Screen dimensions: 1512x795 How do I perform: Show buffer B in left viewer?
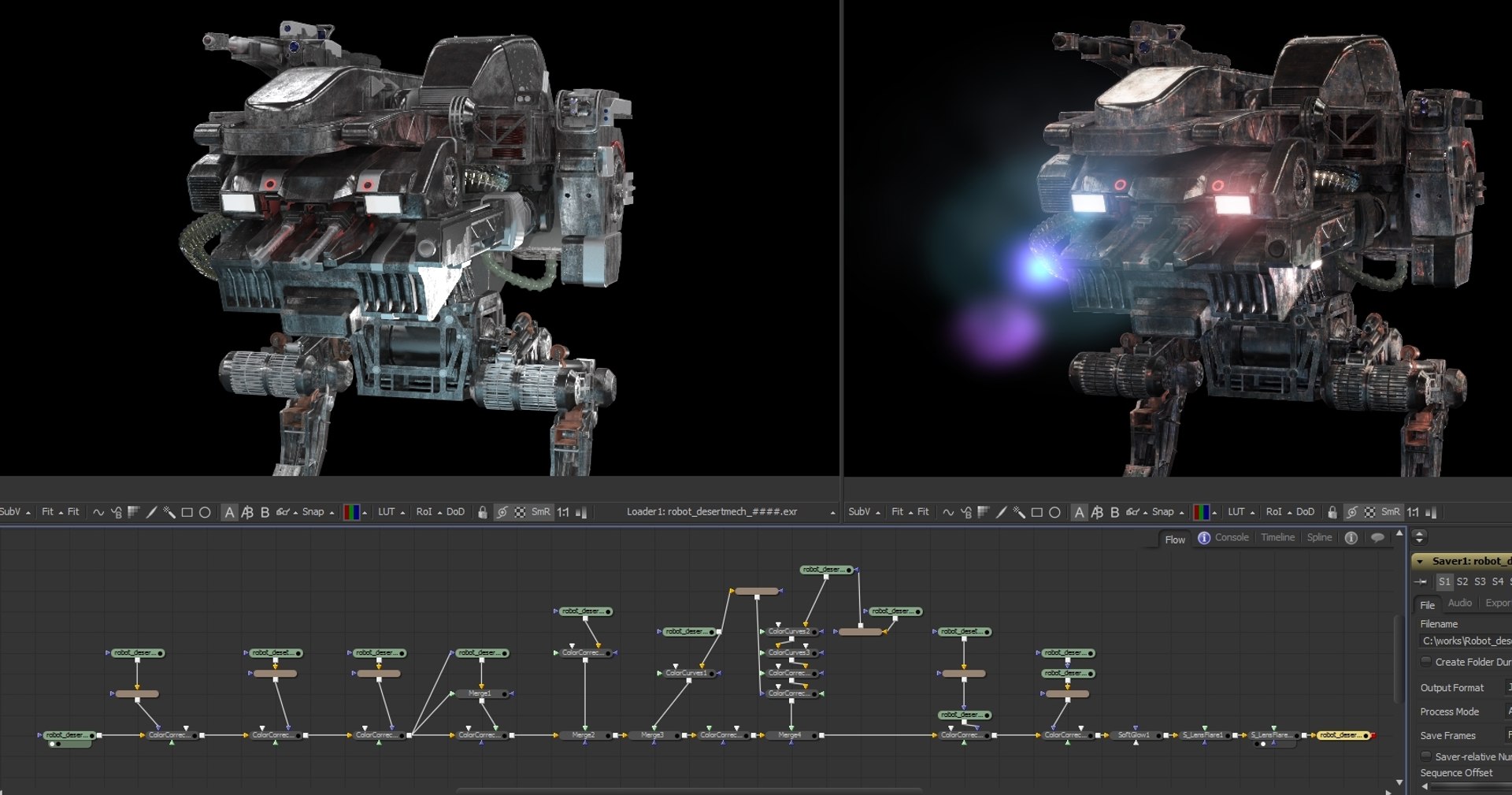tap(265, 512)
